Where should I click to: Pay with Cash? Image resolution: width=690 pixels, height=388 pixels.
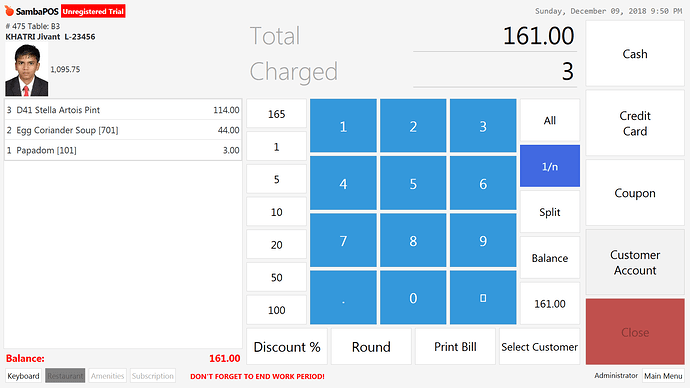point(635,54)
